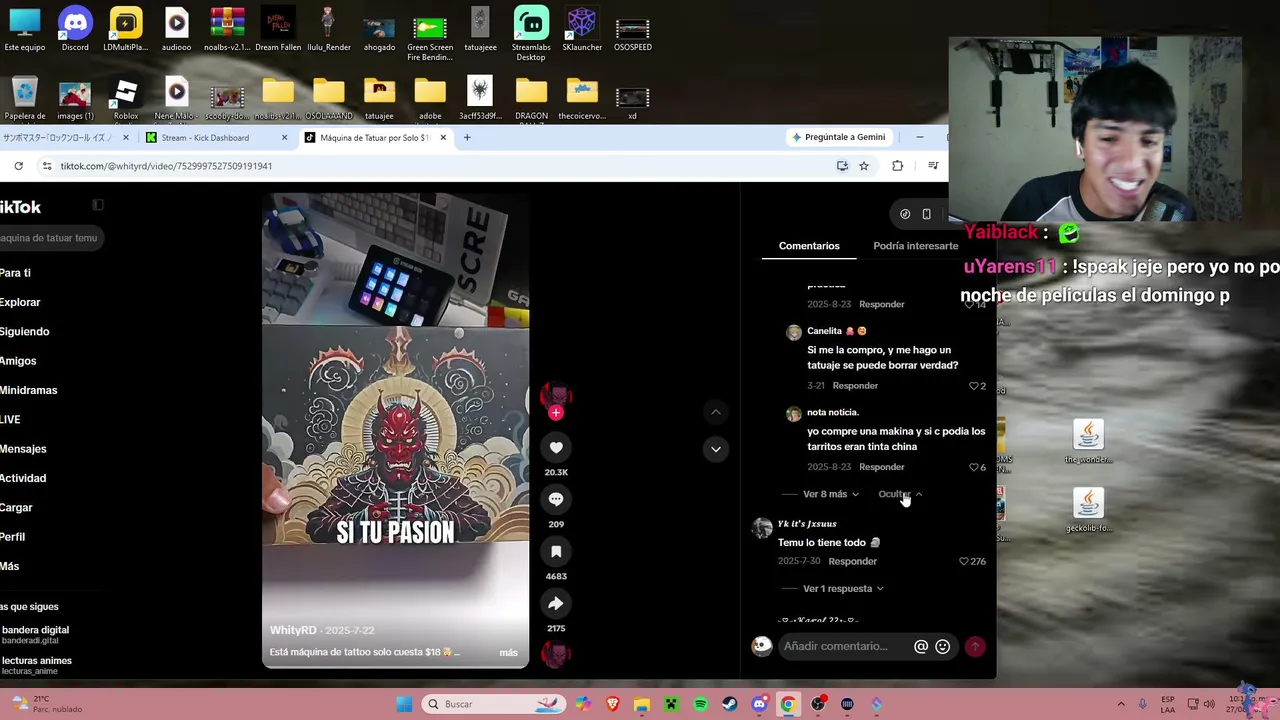Expand 'Ver 1 respuesta' under Temu comment
The height and width of the screenshot is (720, 1280).
coord(843,589)
